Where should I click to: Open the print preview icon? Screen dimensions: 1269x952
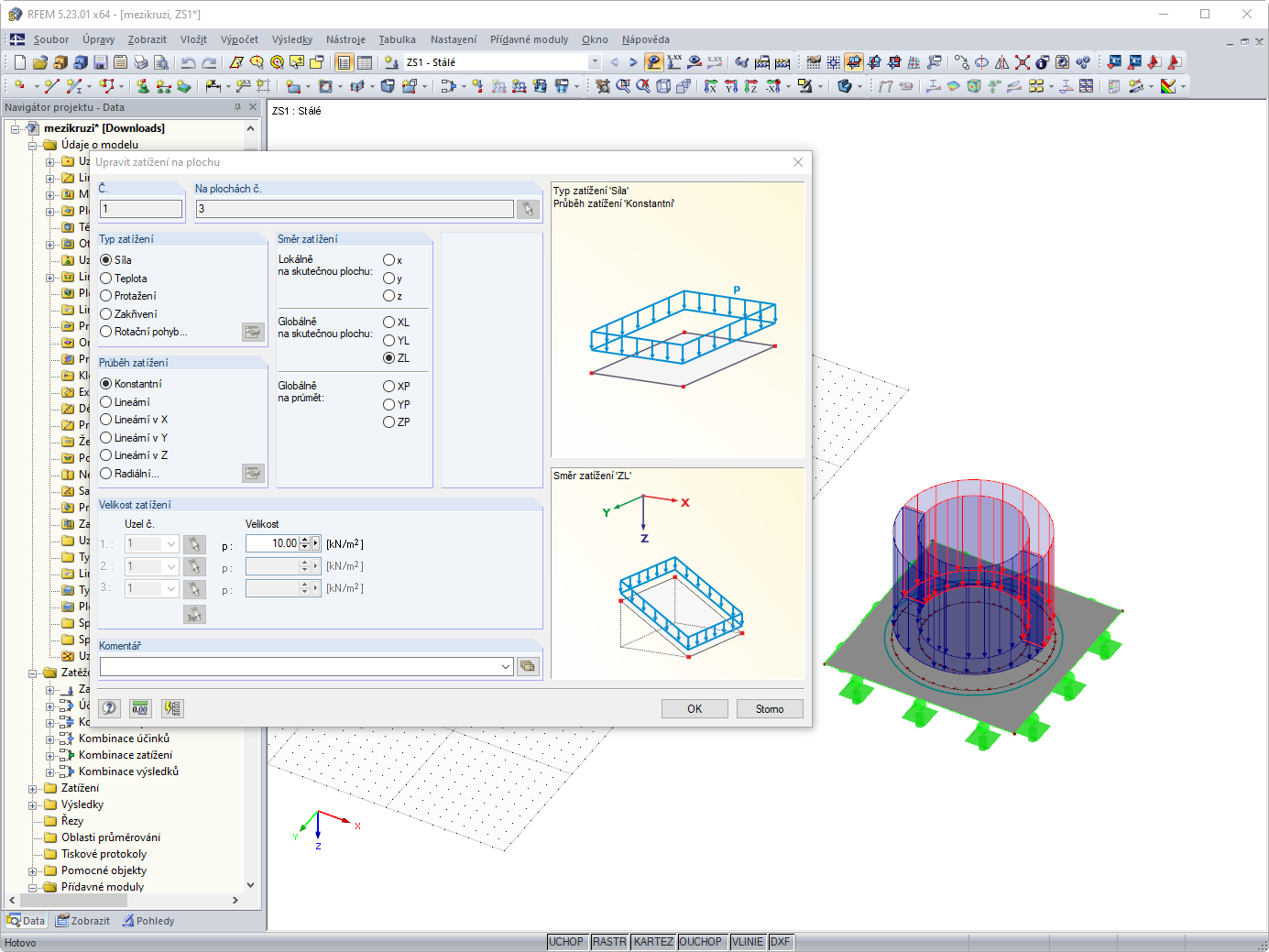[x=161, y=62]
